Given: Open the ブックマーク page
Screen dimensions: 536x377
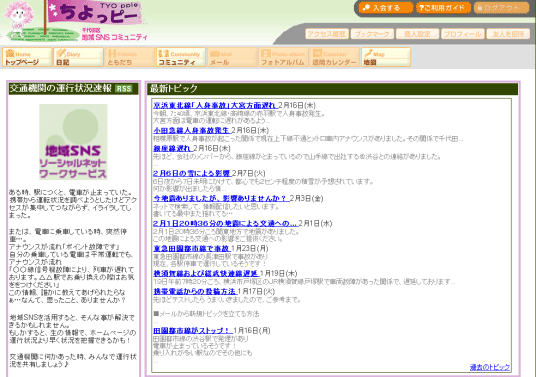Looking at the screenshot, I should (372, 34).
